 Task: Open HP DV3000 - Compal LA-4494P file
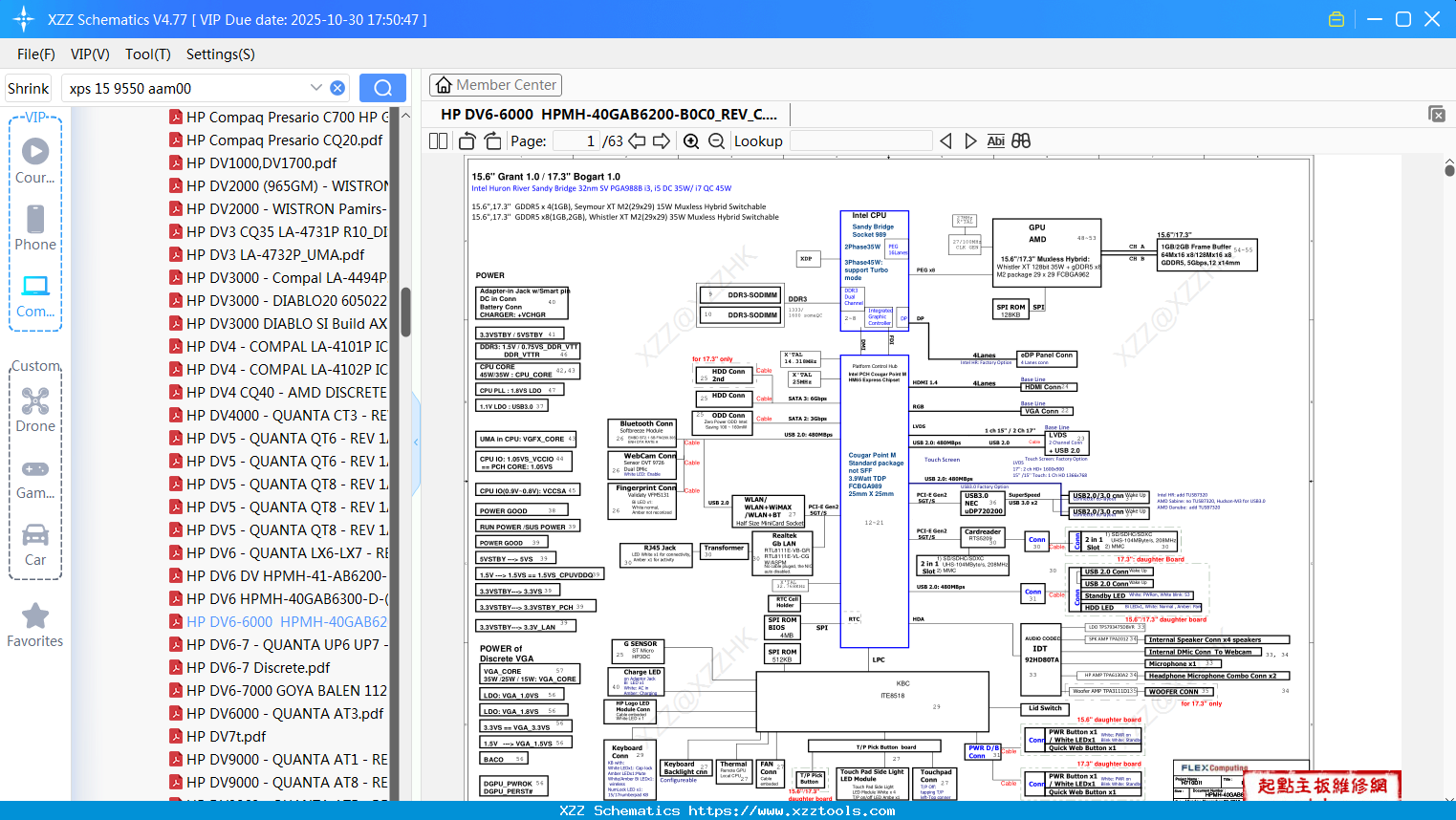pyautogui.click(x=278, y=278)
